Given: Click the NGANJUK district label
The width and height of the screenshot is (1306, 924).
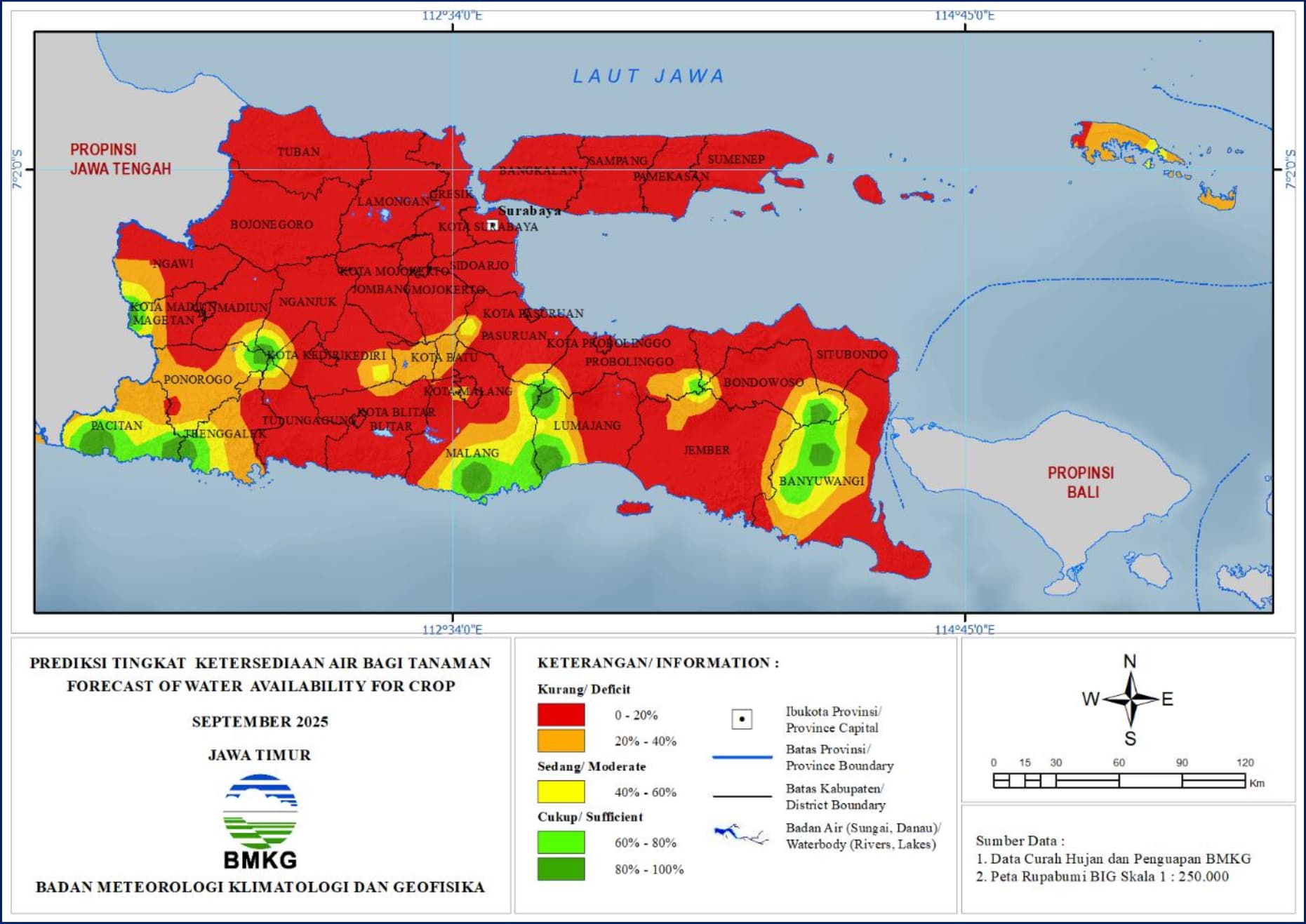Looking at the screenshot, I should 307,302.
